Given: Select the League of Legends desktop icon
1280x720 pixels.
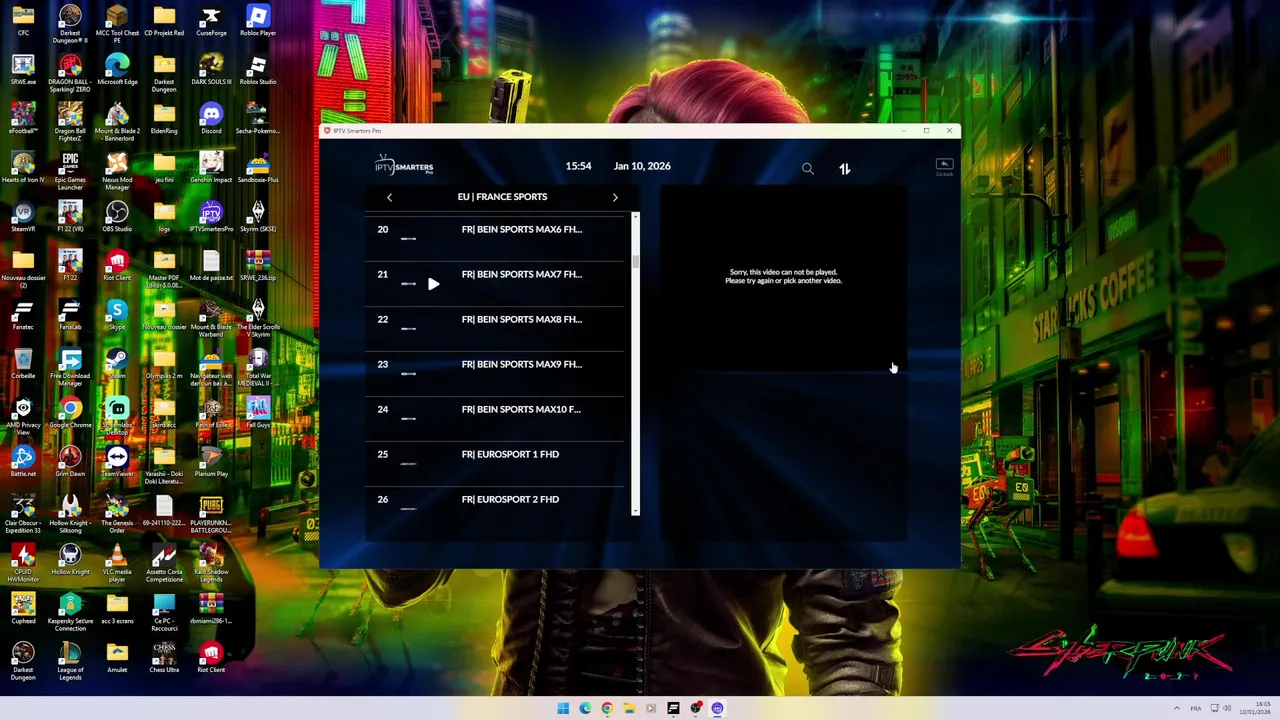Looking at the screenshot, I should pyautogui.click(x=70, y=661).
